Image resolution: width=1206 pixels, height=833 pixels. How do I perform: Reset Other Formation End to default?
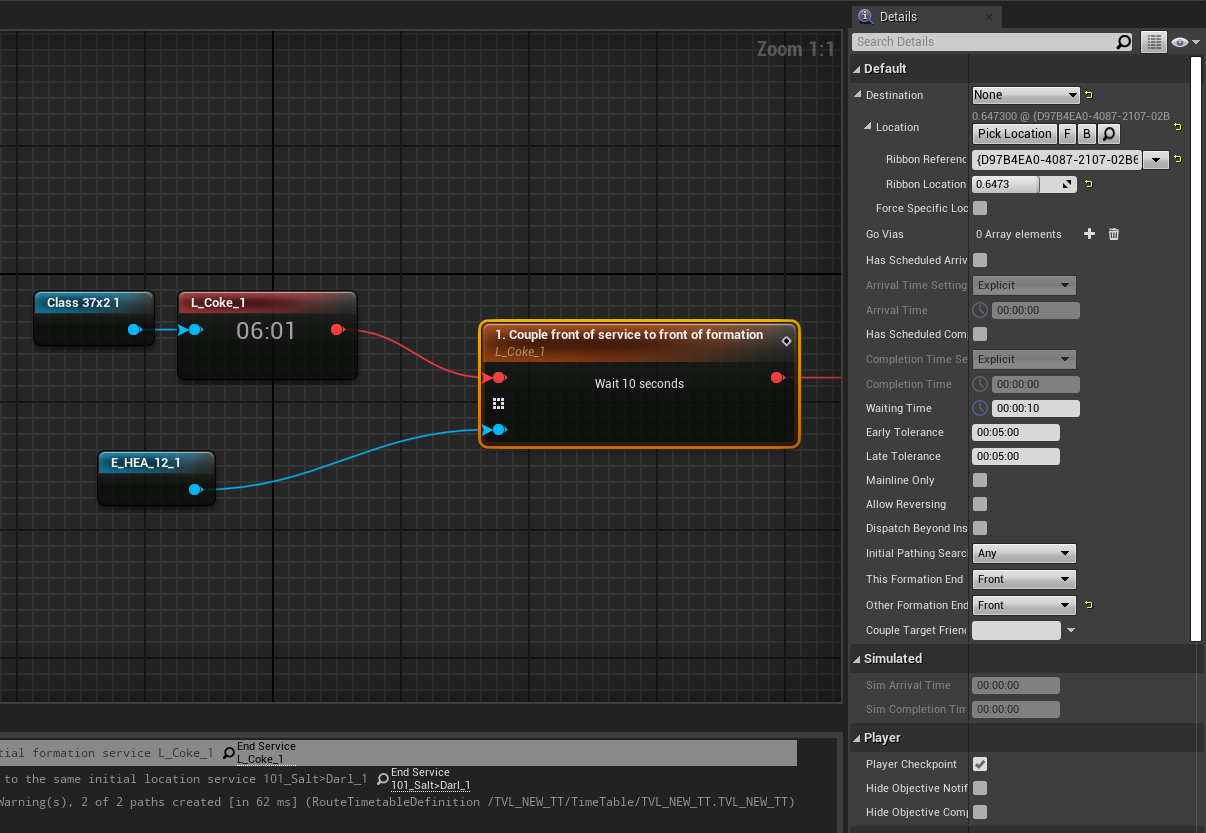click(x=1088, y=605)
